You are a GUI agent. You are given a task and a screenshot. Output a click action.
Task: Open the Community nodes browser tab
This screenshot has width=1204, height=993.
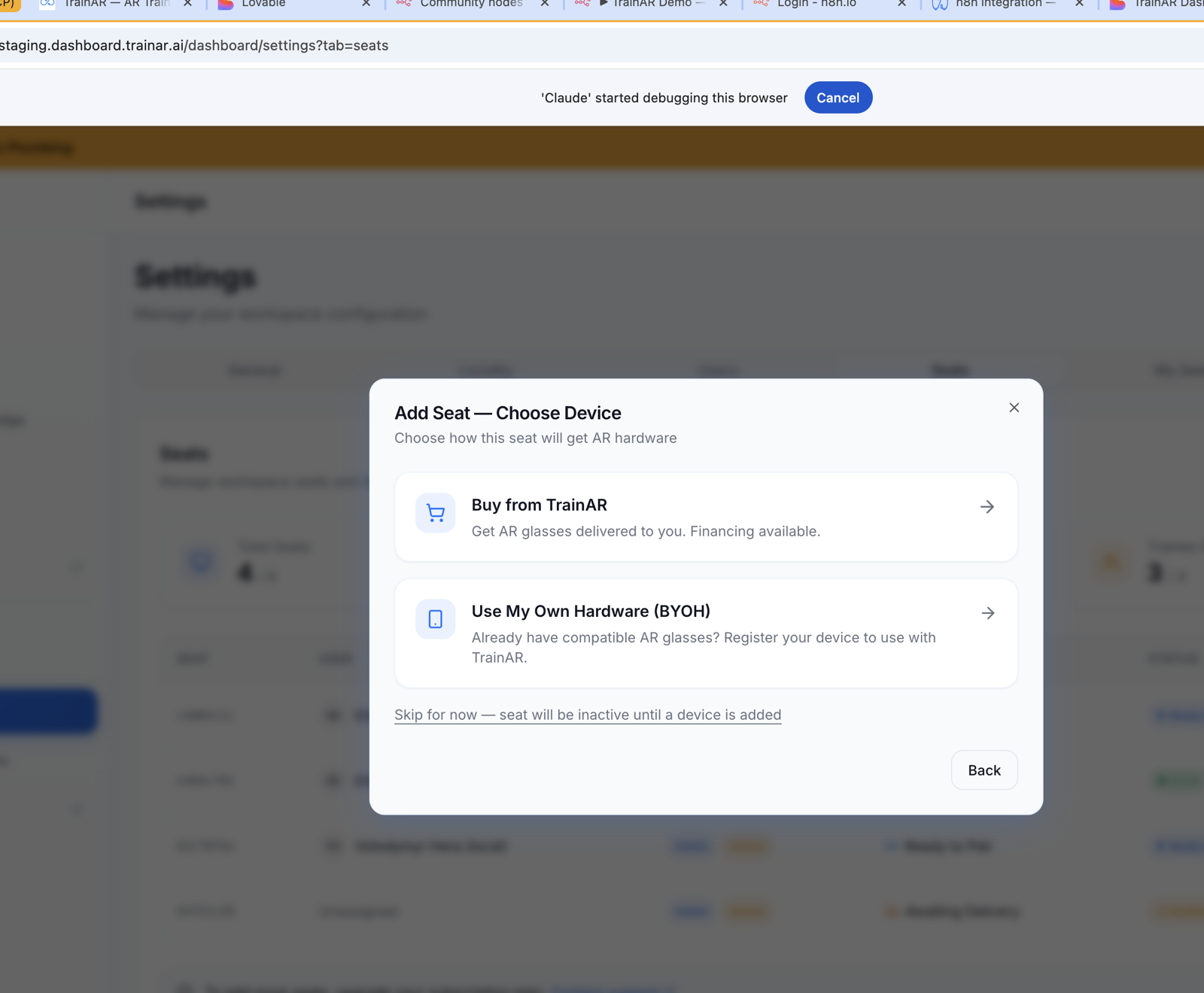(472, 5)
